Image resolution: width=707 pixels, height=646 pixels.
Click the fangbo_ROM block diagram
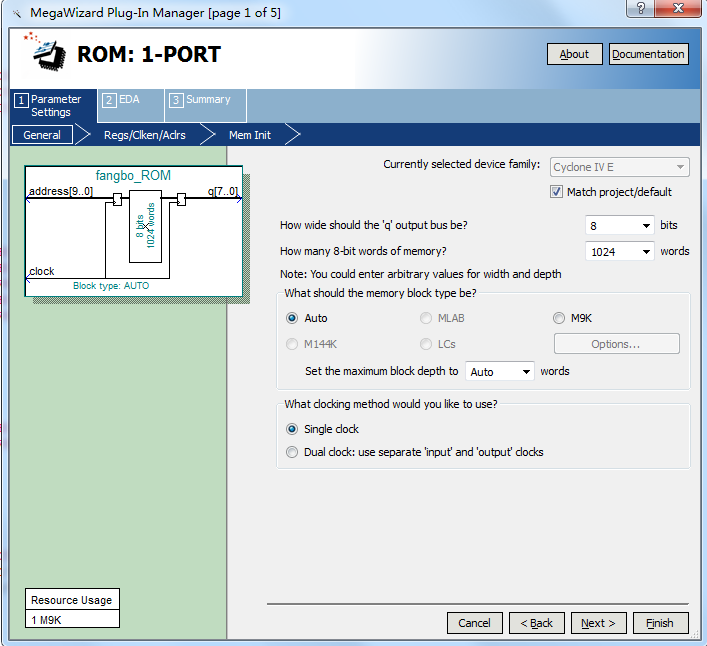[133, 232]
